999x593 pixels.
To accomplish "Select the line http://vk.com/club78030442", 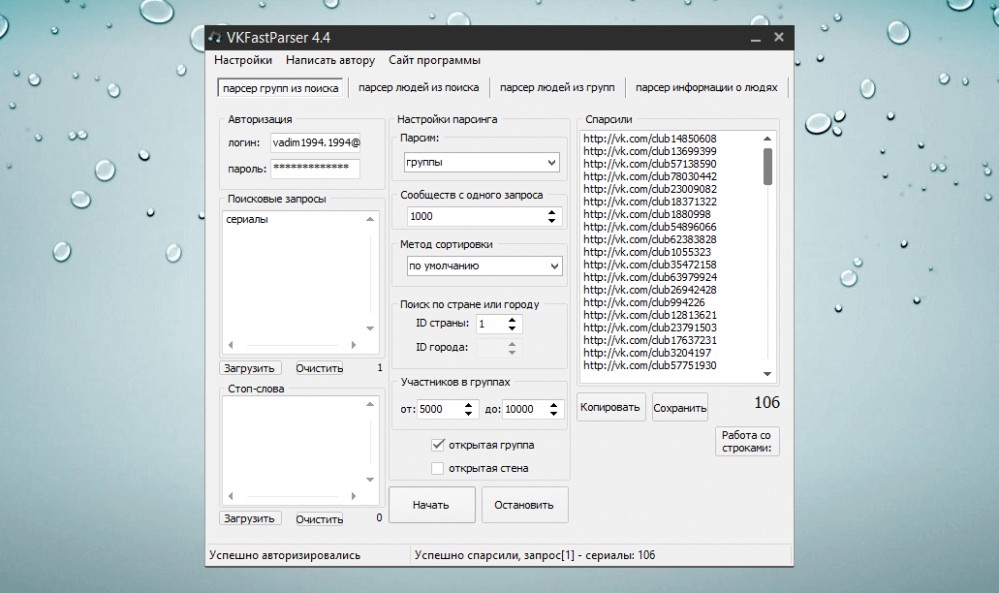I will [649, 176].
